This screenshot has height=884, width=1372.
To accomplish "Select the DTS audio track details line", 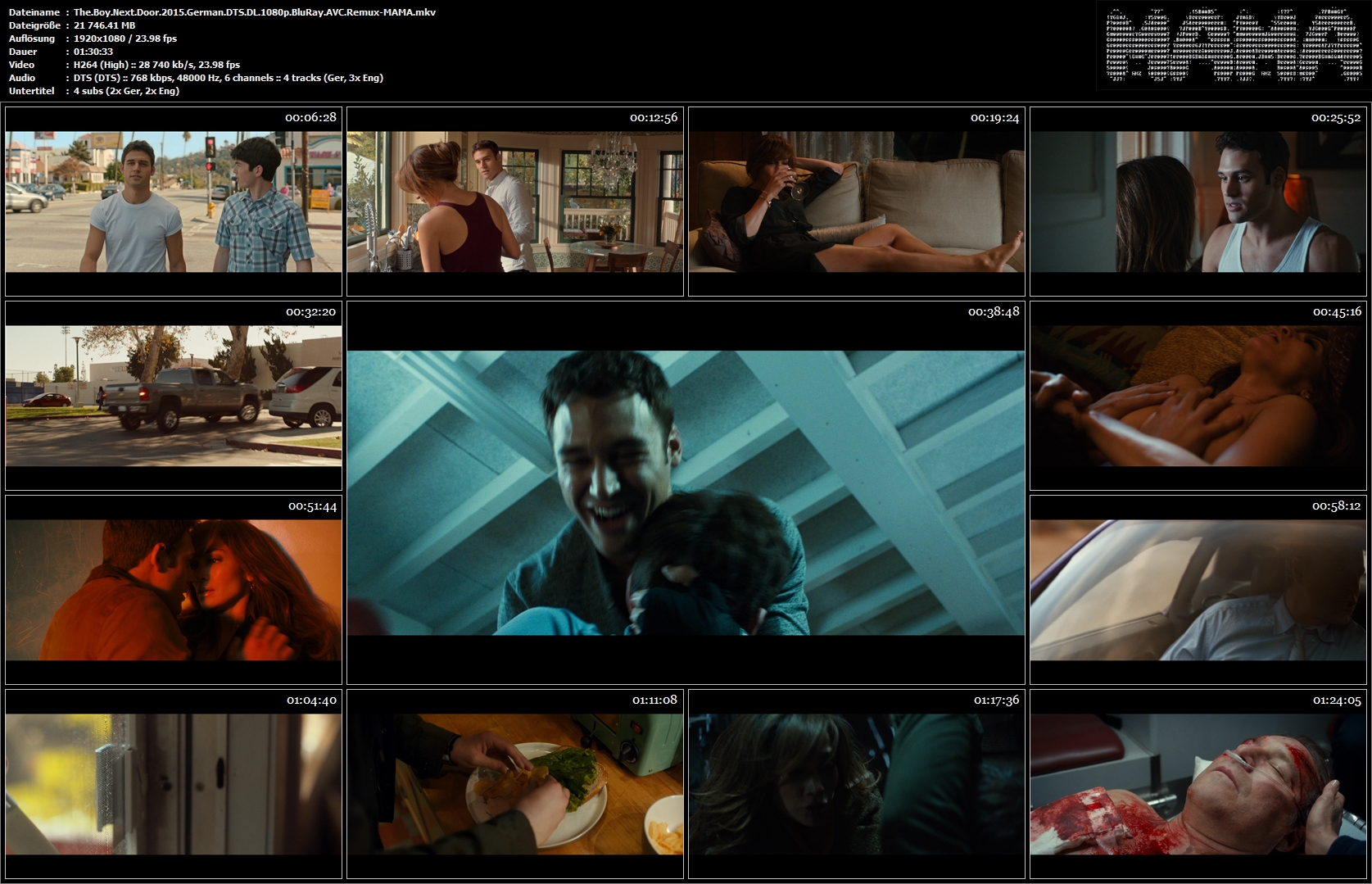I will (x=229, y=78).
